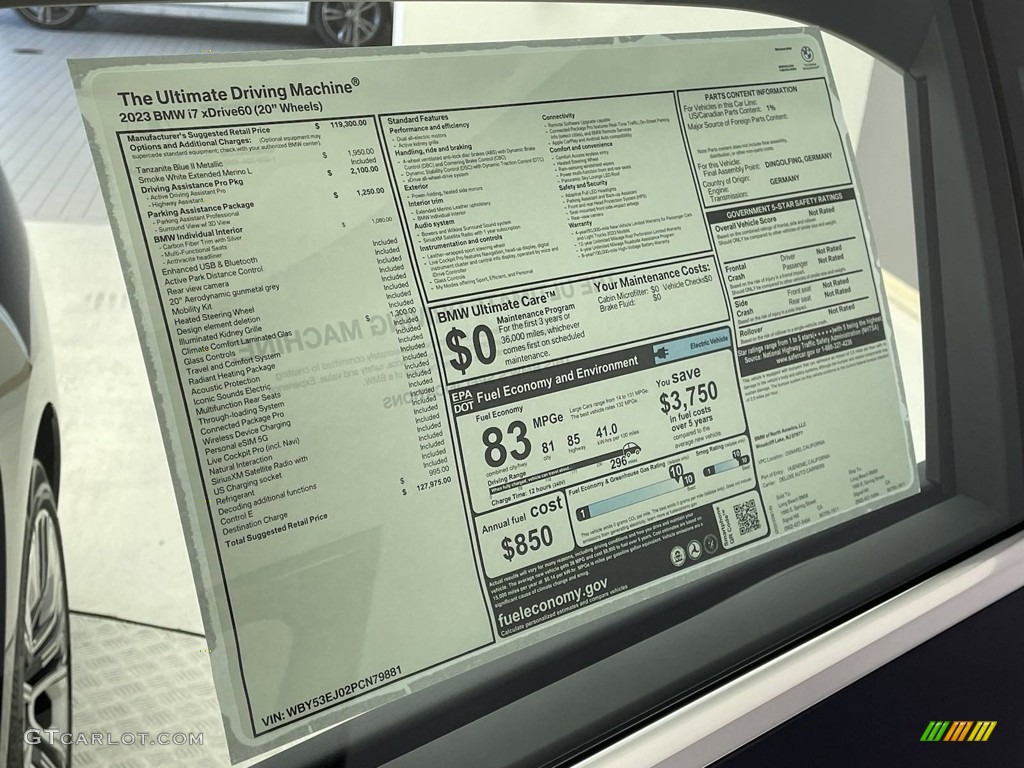The image size is (1024, 768).
Task: Click Government 5-Star Safety Ratings header
Action: tap(784, 206)
